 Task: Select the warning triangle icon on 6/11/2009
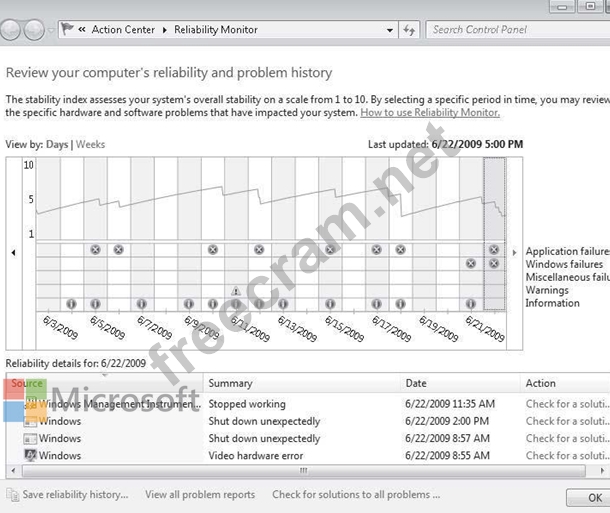coord(236,291)
